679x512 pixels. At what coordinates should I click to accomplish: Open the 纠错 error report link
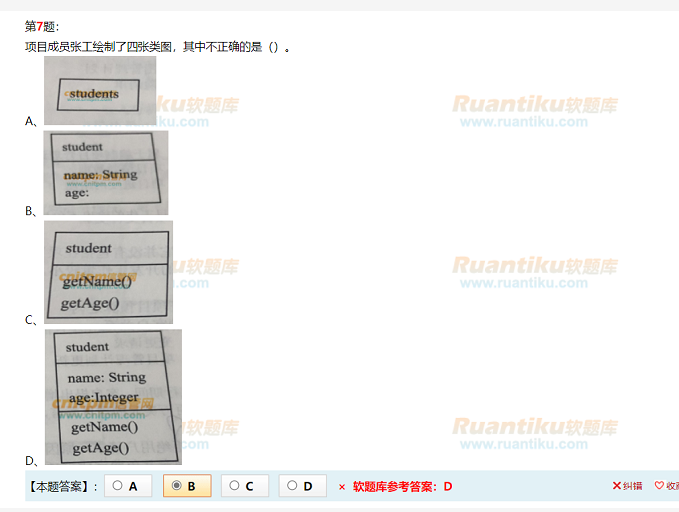pos(632,486)
